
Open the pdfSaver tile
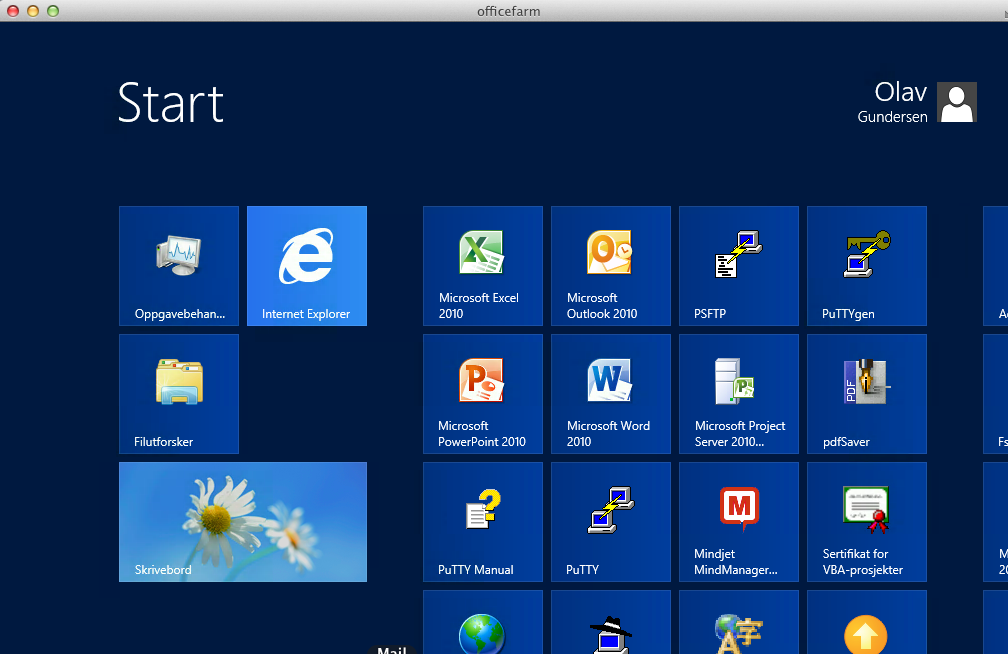point(867,394)
